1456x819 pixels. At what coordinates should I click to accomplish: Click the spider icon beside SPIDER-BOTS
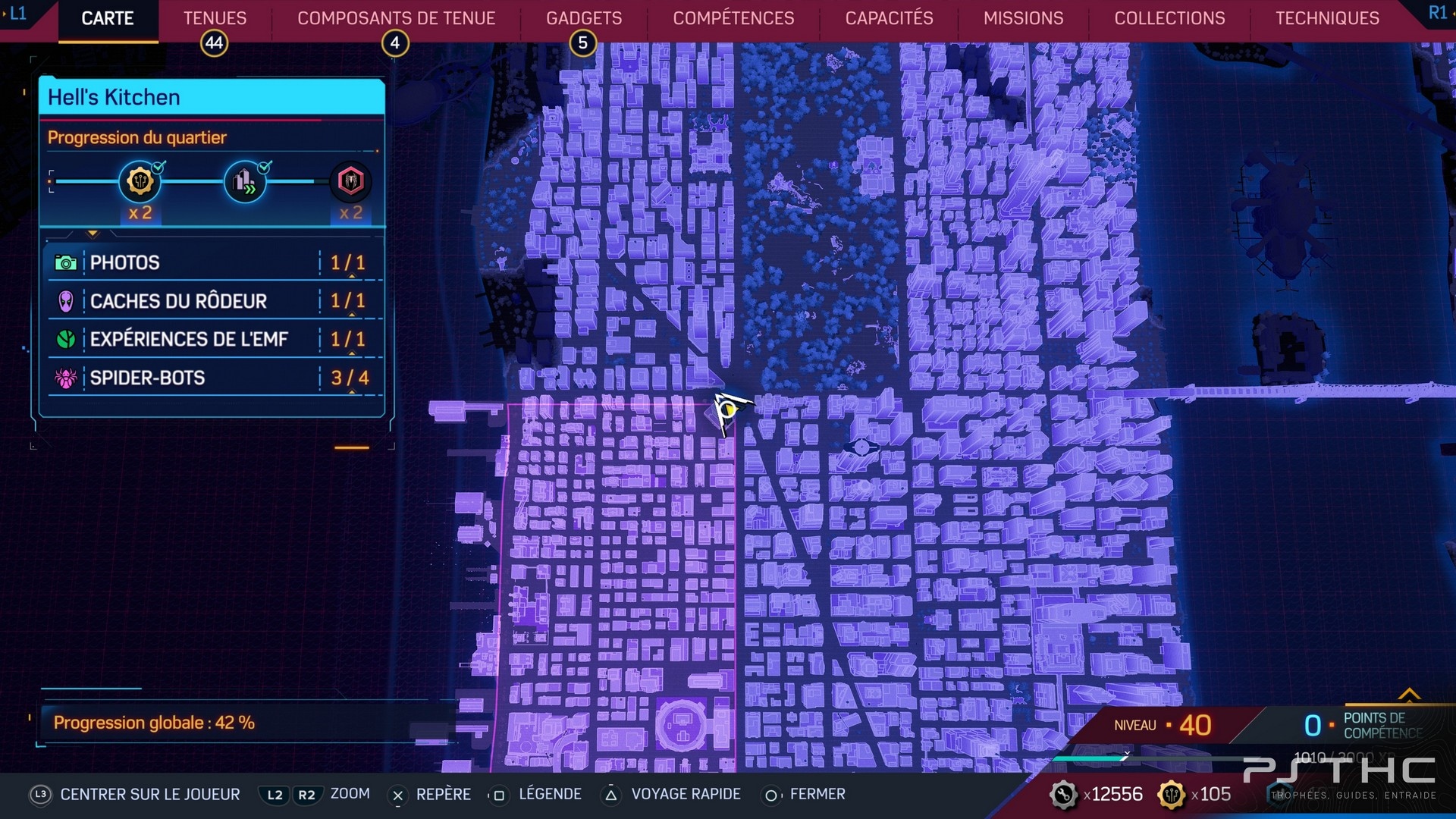pos(65,378)
